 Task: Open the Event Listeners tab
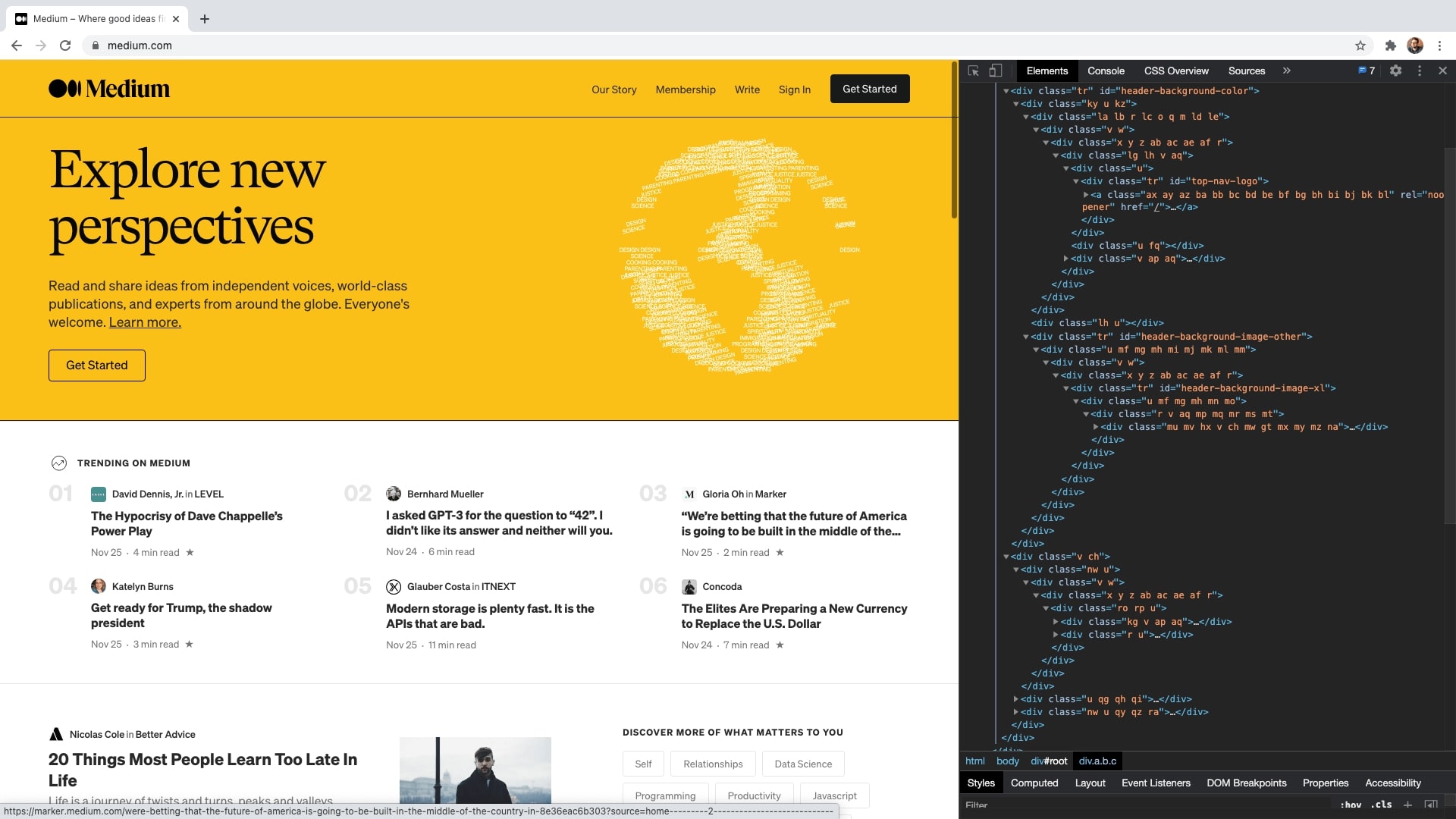click(1156, 783)
